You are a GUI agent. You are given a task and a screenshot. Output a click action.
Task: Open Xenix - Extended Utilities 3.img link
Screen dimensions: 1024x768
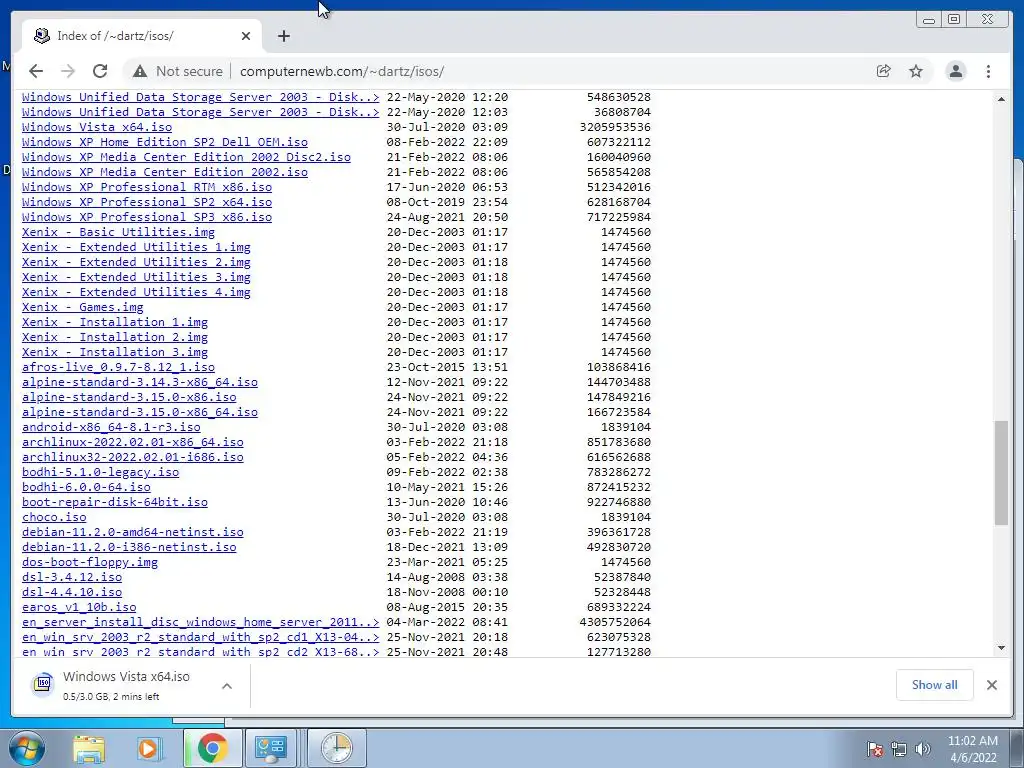point(136,277)
